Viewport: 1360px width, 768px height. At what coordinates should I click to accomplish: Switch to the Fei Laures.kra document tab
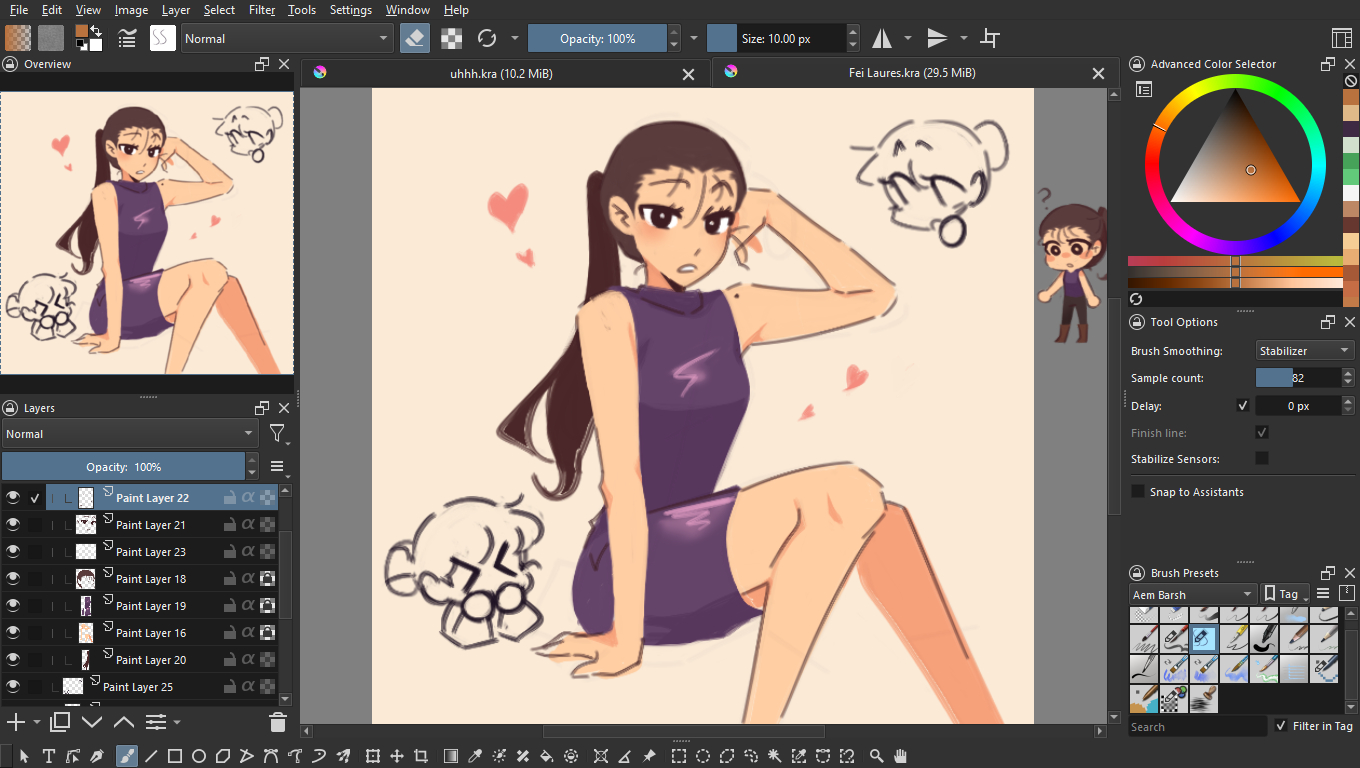pos(905,73)
